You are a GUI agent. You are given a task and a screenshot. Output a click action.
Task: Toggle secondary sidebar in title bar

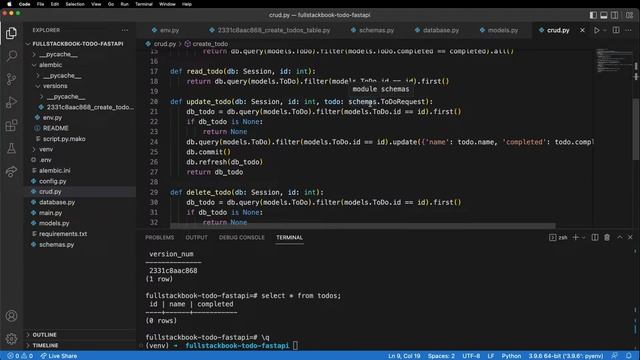pos(614,15)
